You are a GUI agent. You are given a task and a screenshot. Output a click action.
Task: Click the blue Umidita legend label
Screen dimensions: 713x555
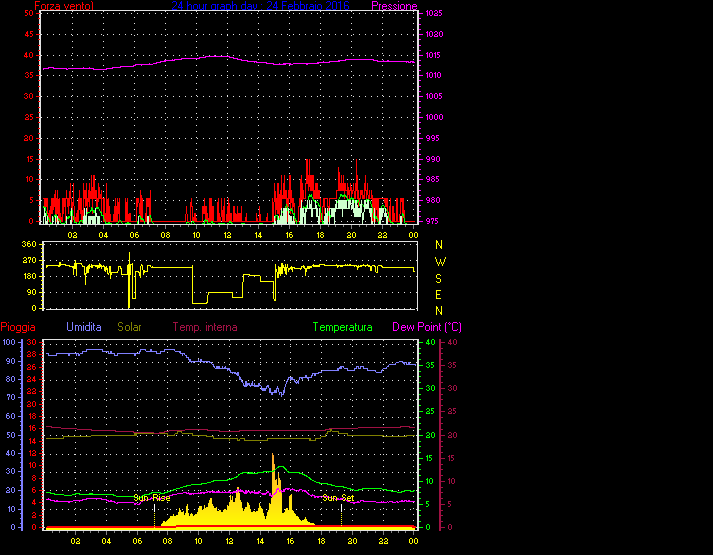(86, 327)
